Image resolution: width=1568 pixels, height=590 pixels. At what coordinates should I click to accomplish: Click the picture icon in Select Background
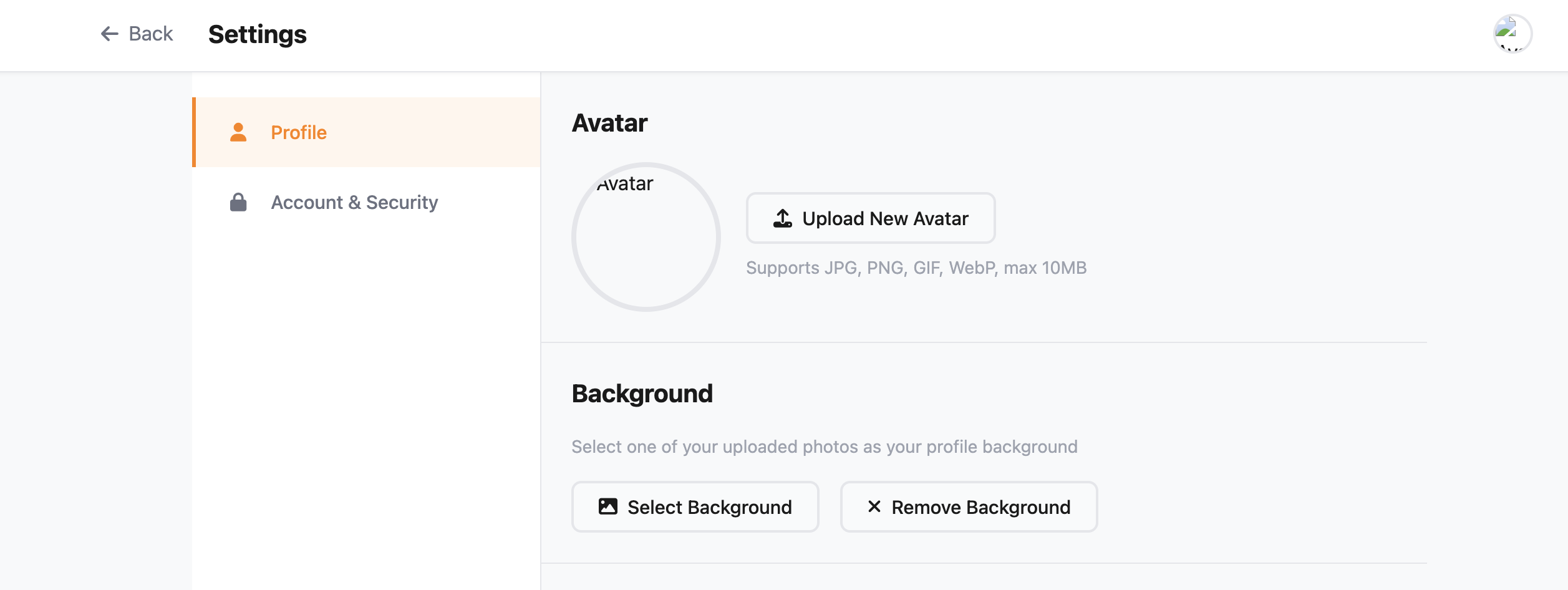tap(608, 506)
